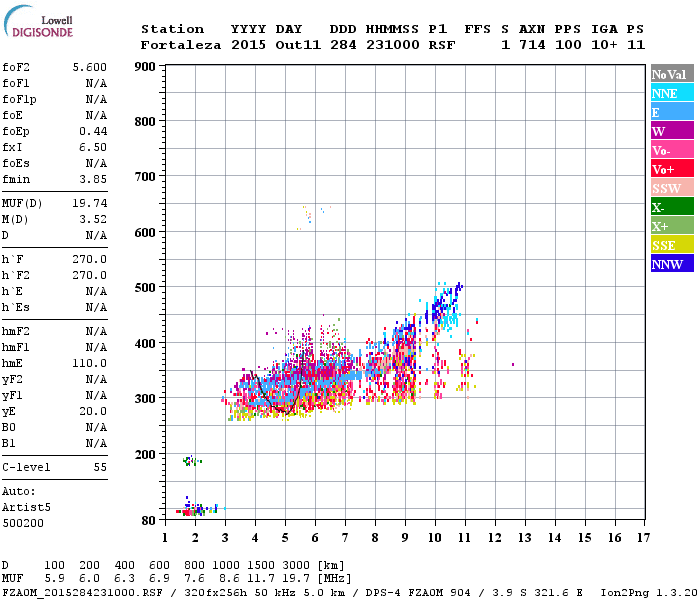Select the SSE yellow legend swatch
Image resolution: width=700 pixels, height=600 pixels.
pyautogui.click(x=672, y=245)
